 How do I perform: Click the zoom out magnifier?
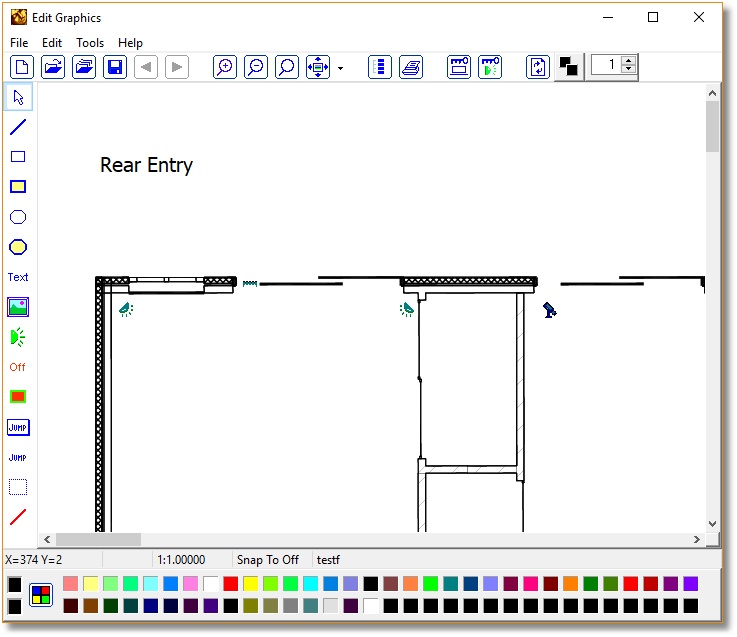point(256,67)
